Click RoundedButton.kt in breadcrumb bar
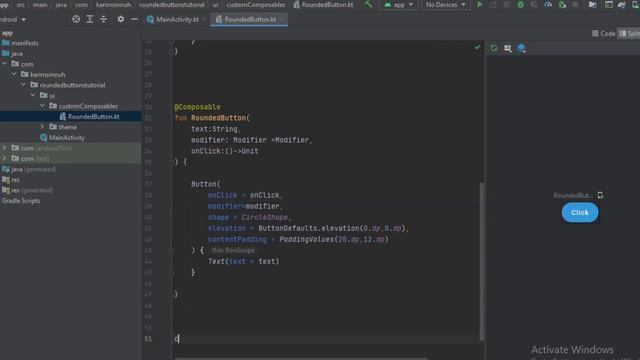Screen dimensions: 640x360 coord(323,5)
